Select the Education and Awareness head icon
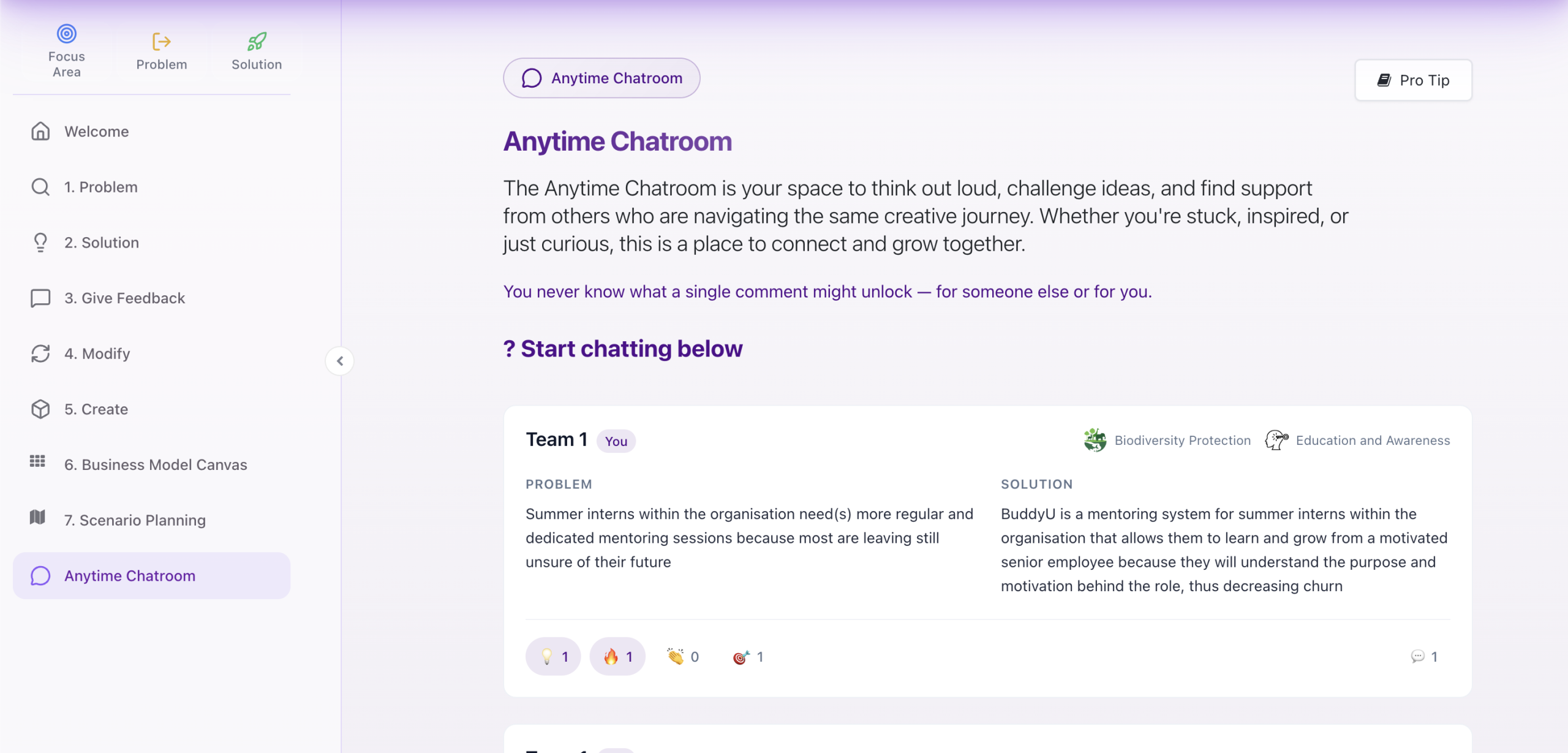The image size is (1568, 753). click(1276, 440)
